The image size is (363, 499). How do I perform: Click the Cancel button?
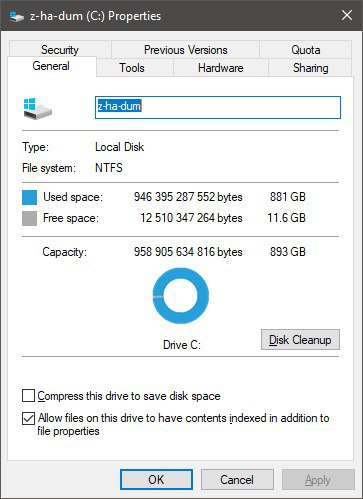[237, 480]
